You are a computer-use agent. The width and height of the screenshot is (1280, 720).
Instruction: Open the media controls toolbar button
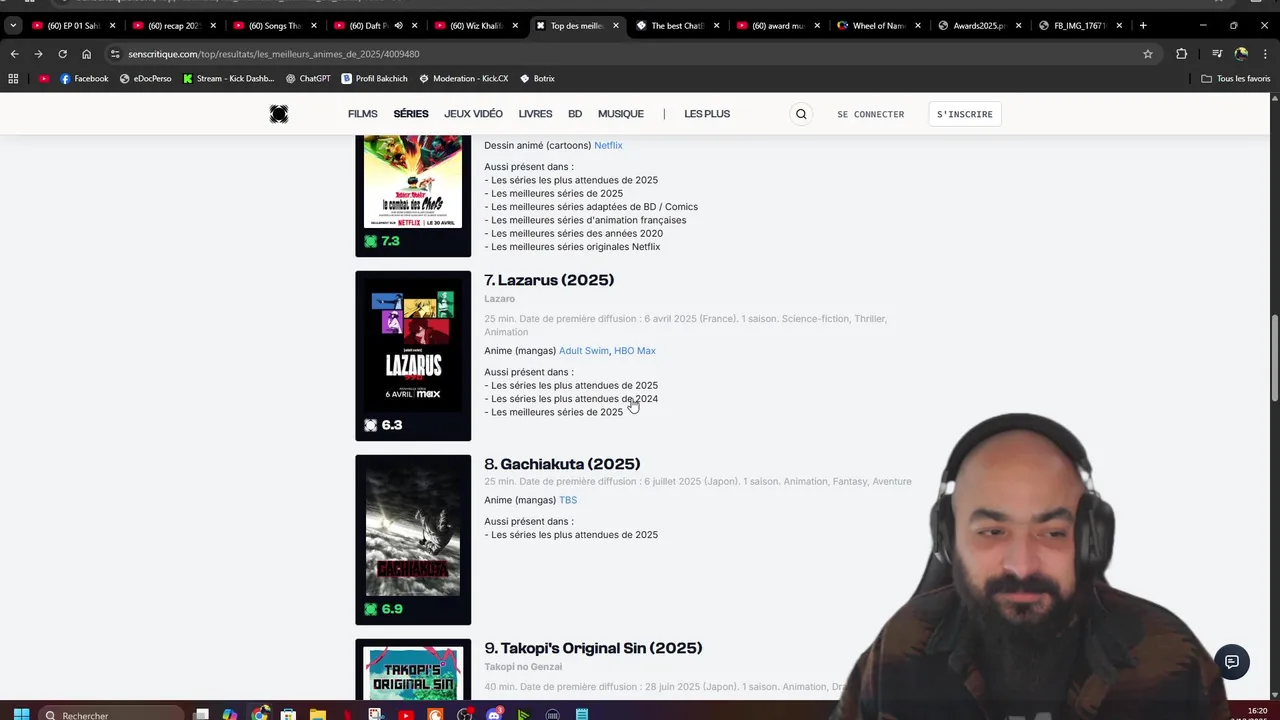click(1217, 54)
